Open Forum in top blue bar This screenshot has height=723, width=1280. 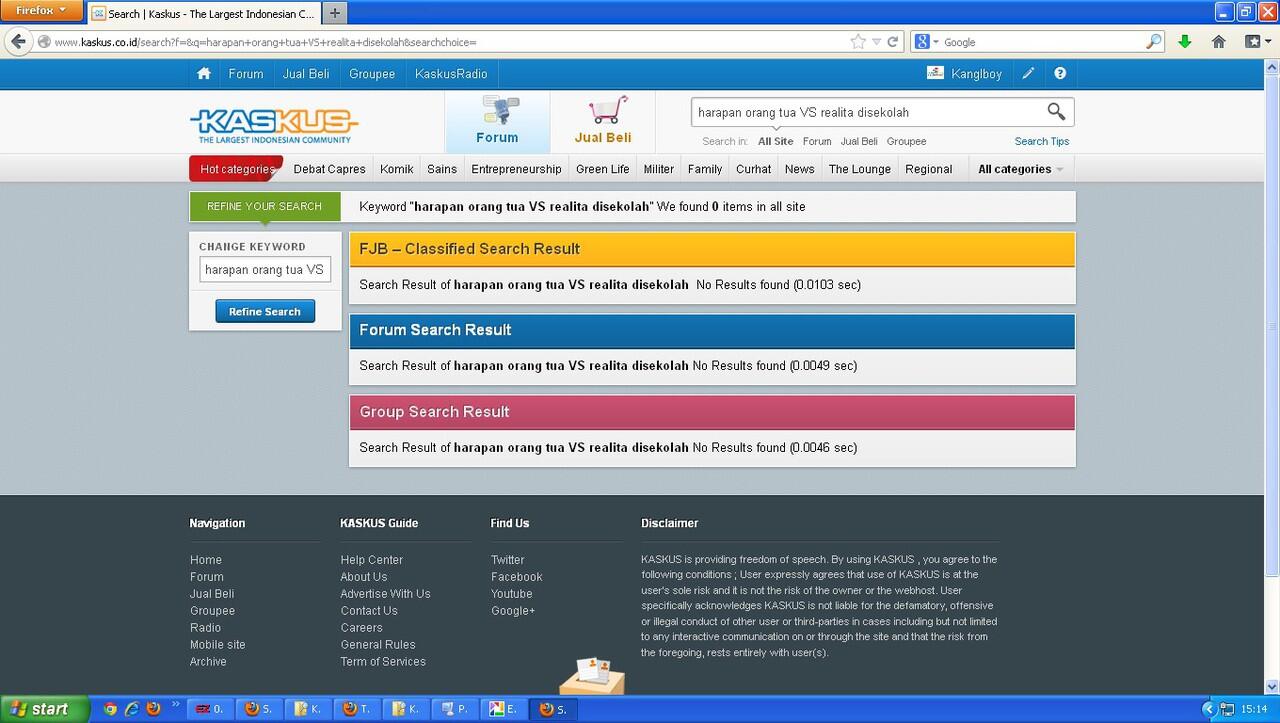[x=246, y=73]
